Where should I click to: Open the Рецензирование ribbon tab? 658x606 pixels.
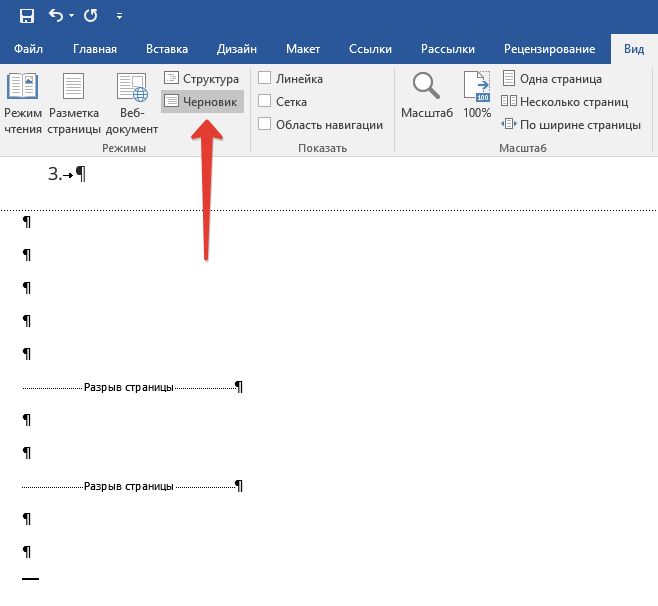point(549,49)
